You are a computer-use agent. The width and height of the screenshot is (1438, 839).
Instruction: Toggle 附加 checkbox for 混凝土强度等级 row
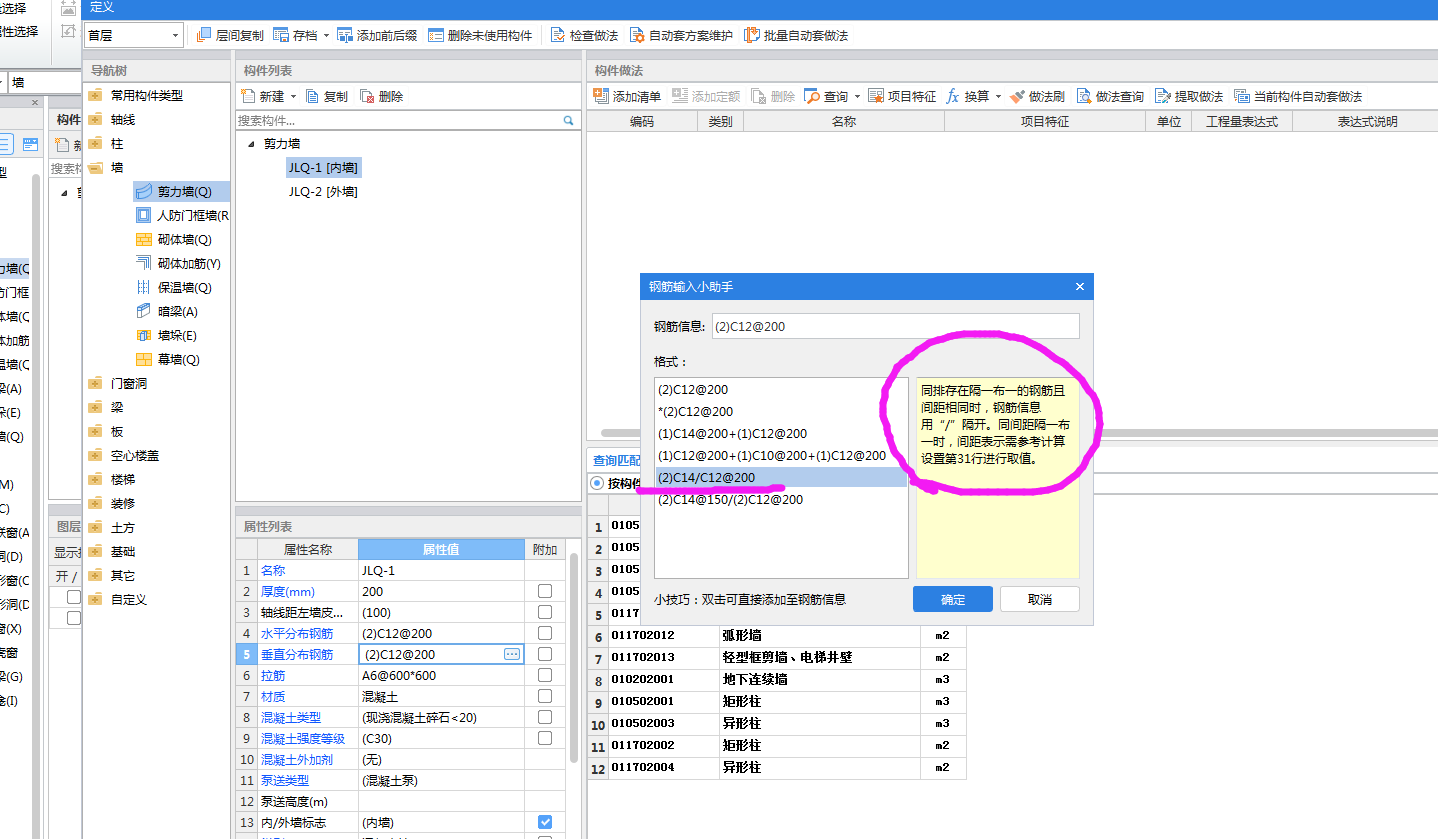click(545, 738)
